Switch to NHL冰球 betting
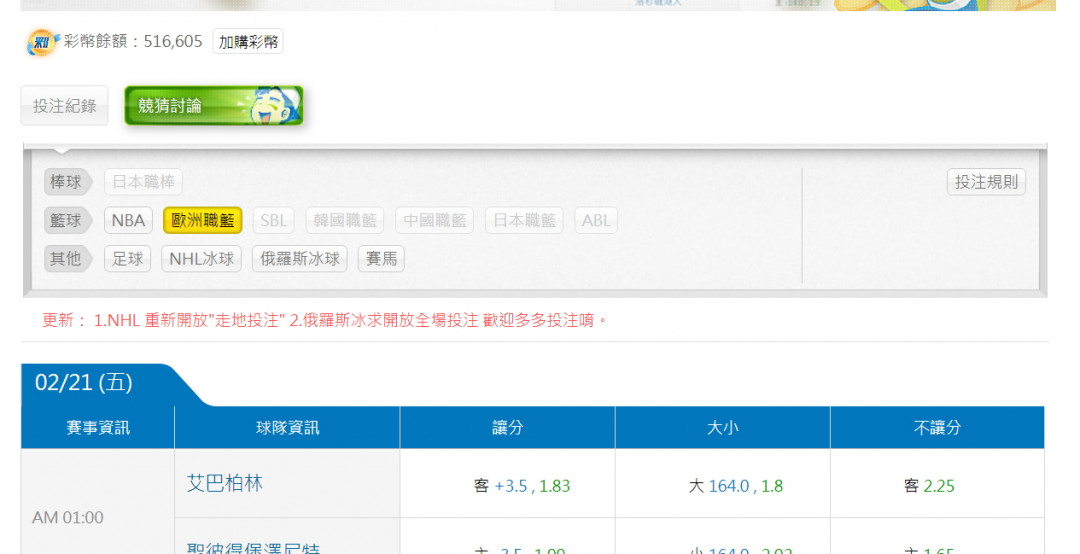This screenshot has width=1080, height=554. click(201, 259)
